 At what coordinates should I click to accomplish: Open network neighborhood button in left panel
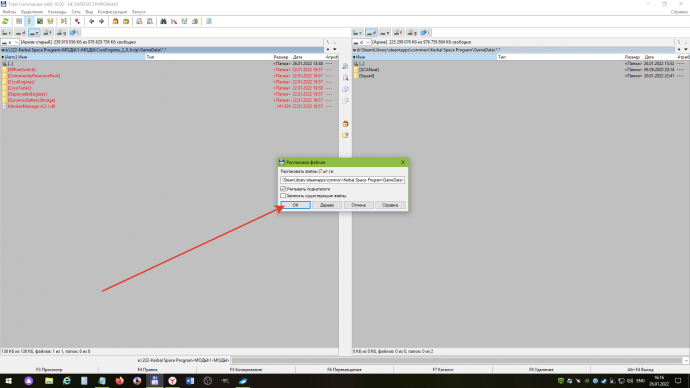pyautogui.click(x=75, y=33)
